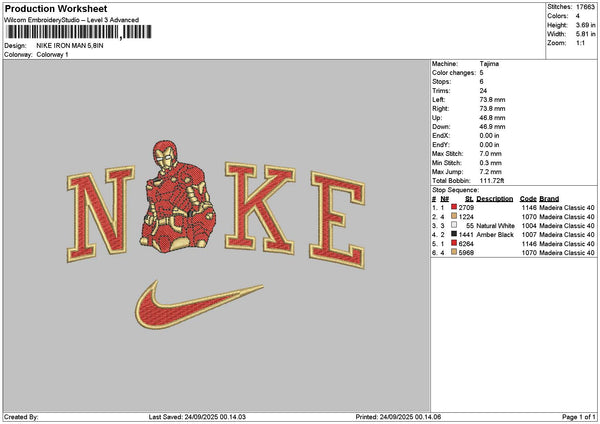Screen dimensions: 600x424
Task: Select the design name 'NIKE IRON MAN 5,8IN'
Action: pos(70,46)
